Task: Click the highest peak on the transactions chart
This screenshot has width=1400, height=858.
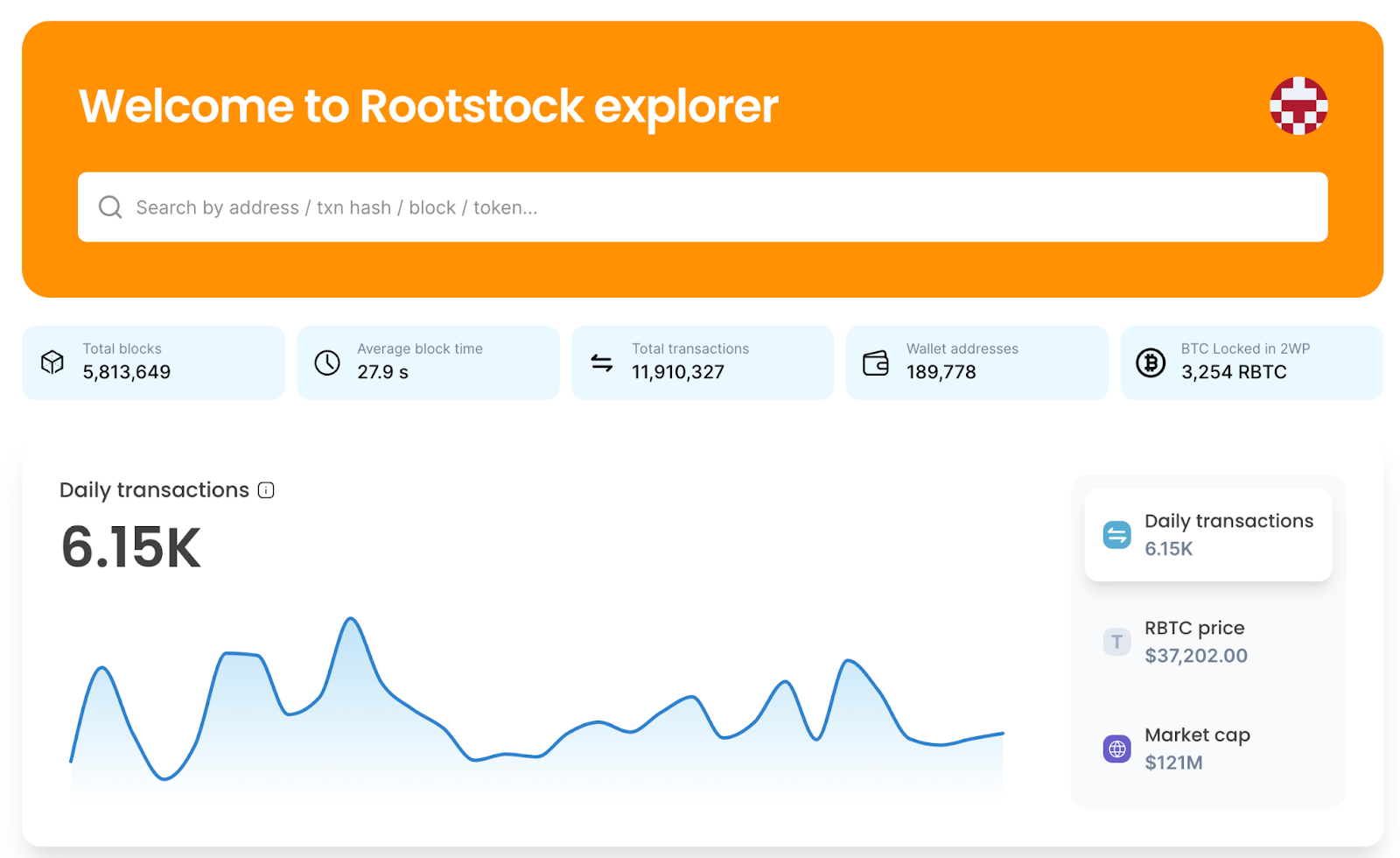Action: pos(350,620)
